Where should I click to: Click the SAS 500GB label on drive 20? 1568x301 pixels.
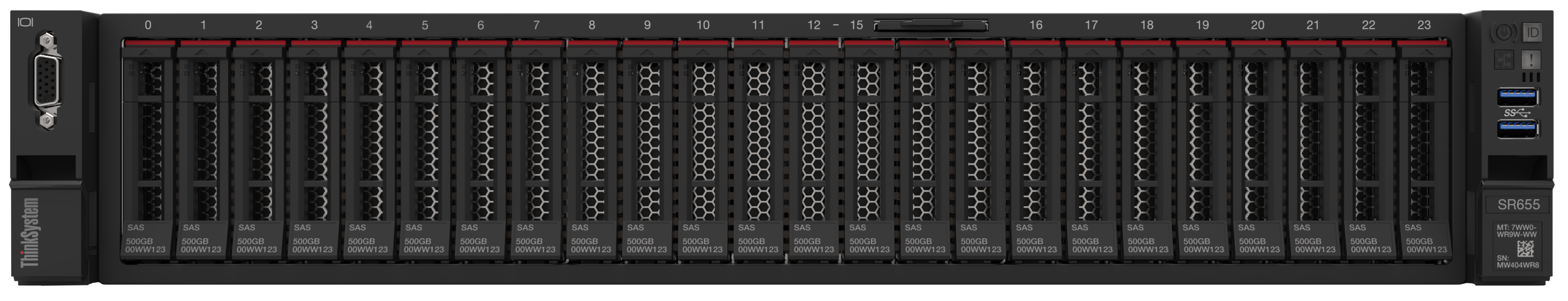(1258, 239)
